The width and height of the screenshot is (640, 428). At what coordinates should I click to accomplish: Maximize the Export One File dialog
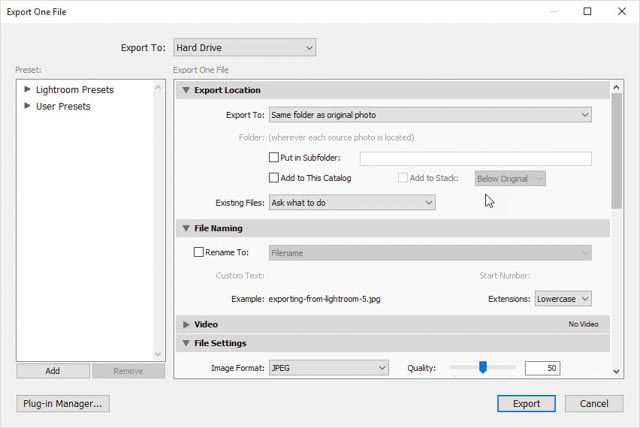click(x=587, y=11)
